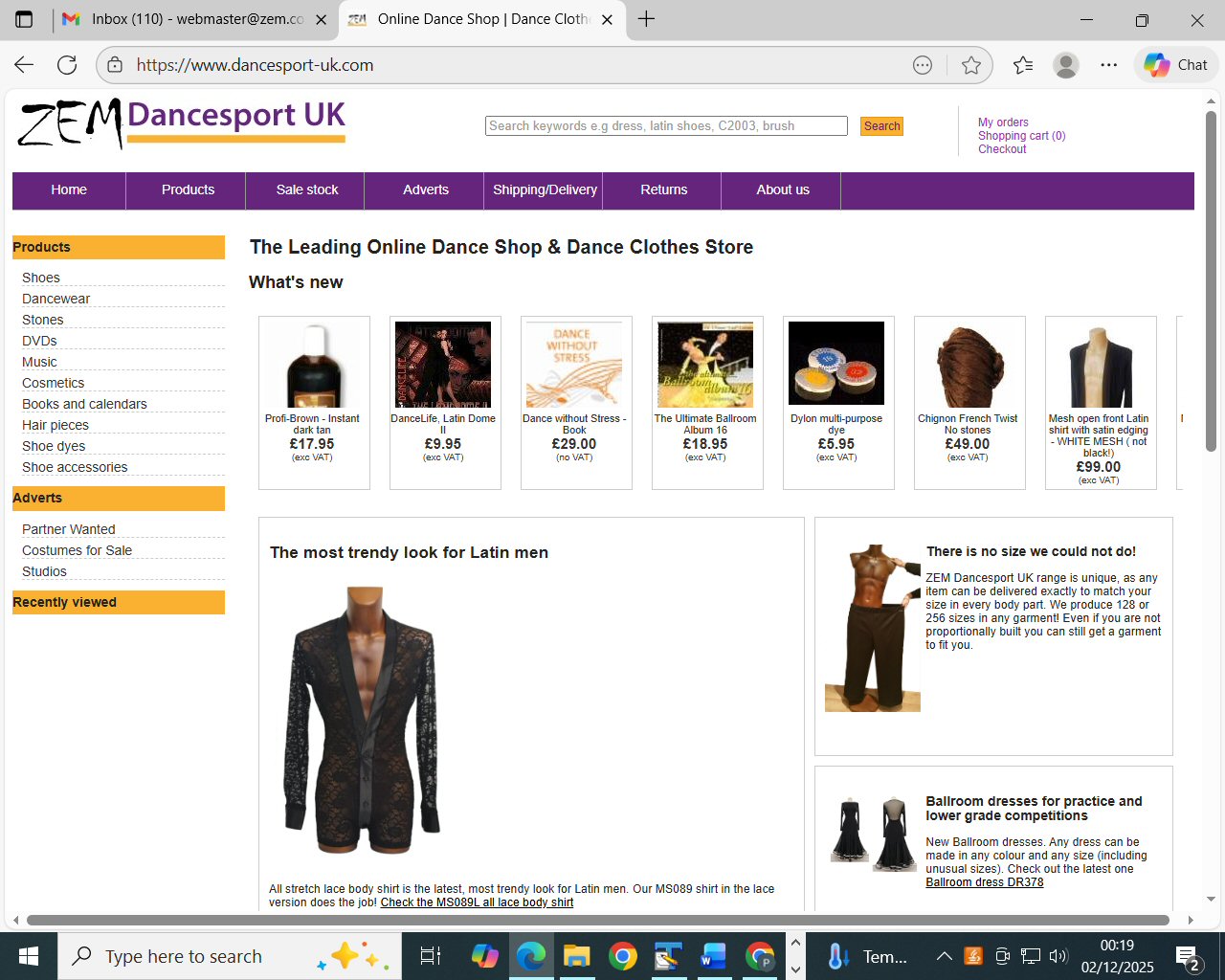
Task: Click the search keywords input field
Action: point(666,125)
